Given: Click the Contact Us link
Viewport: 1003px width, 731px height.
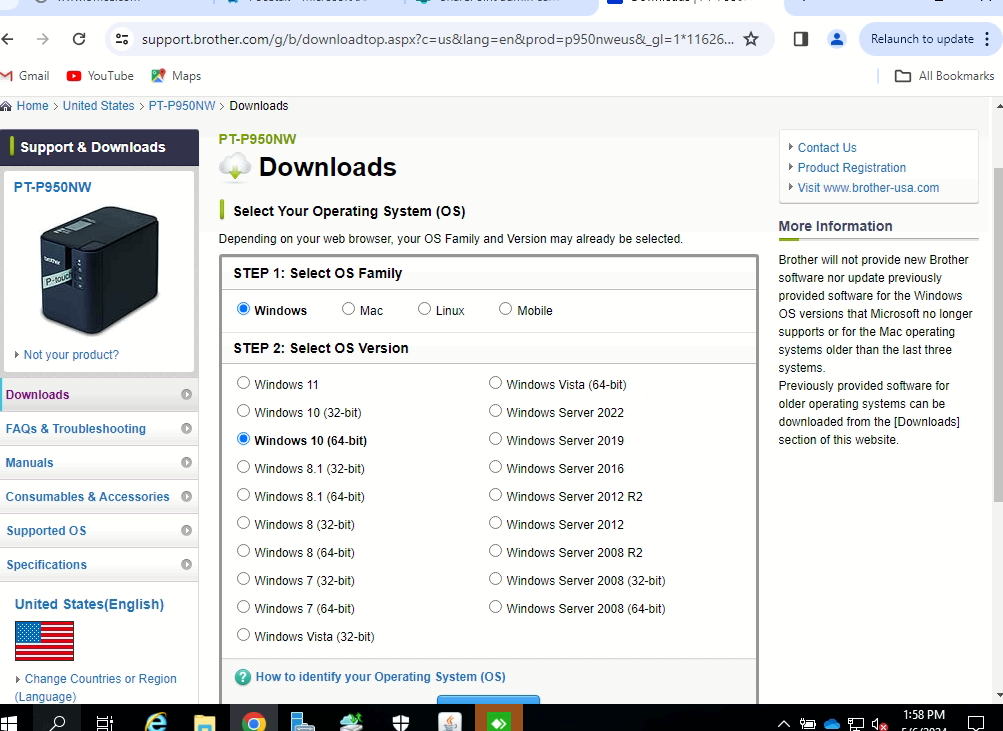Looking at the screenshot, I should click(x=826, y=148).
